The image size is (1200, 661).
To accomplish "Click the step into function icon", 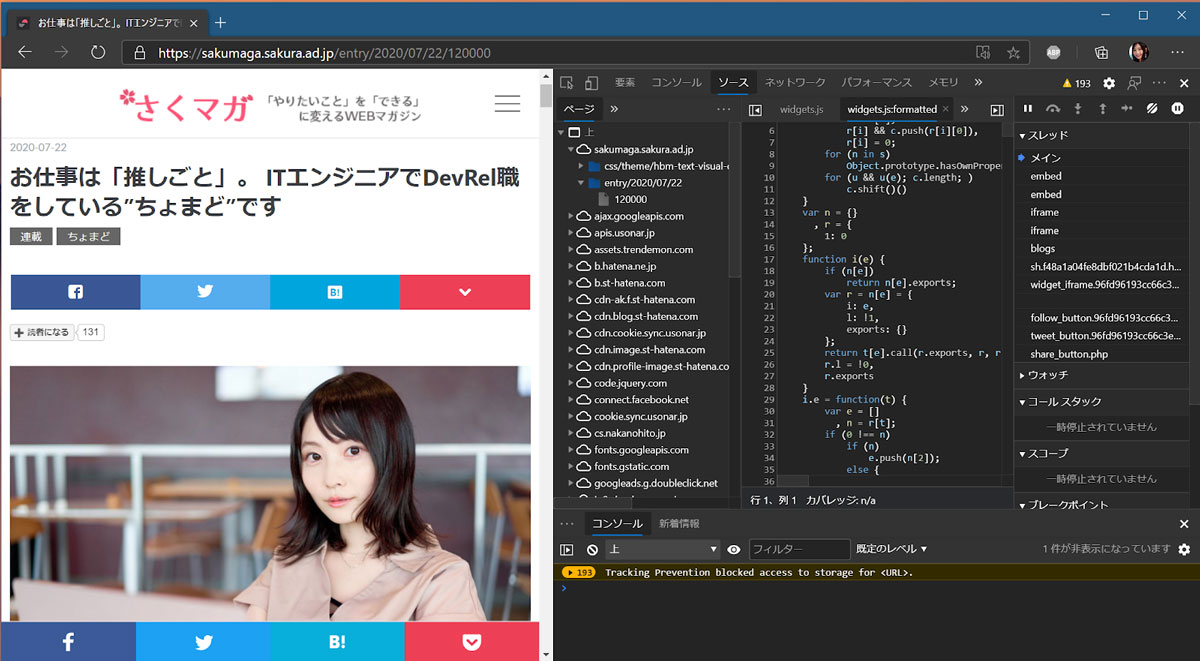I will (x=1078, y=108).
